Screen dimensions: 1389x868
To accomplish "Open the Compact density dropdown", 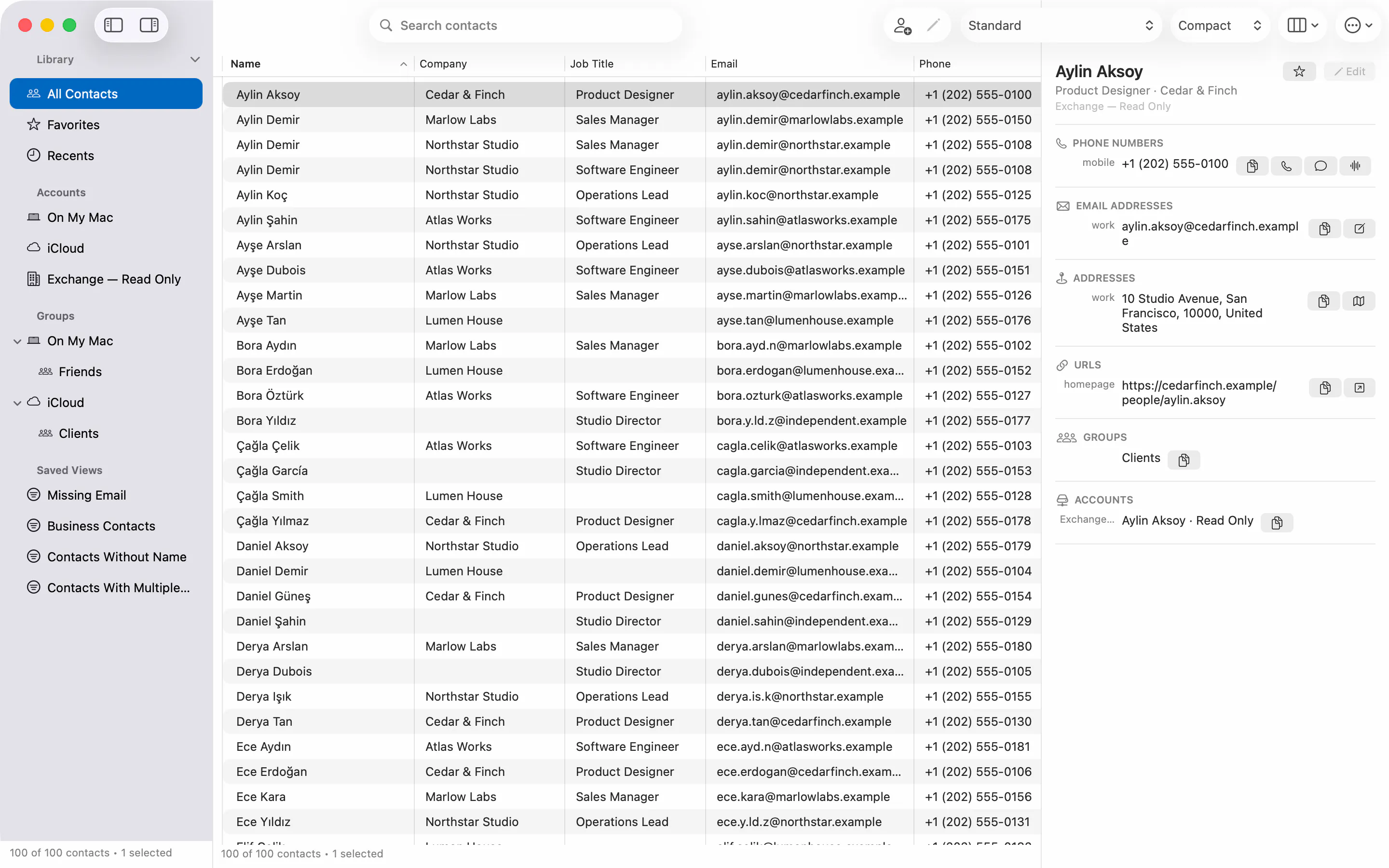I will (1220, 25).
